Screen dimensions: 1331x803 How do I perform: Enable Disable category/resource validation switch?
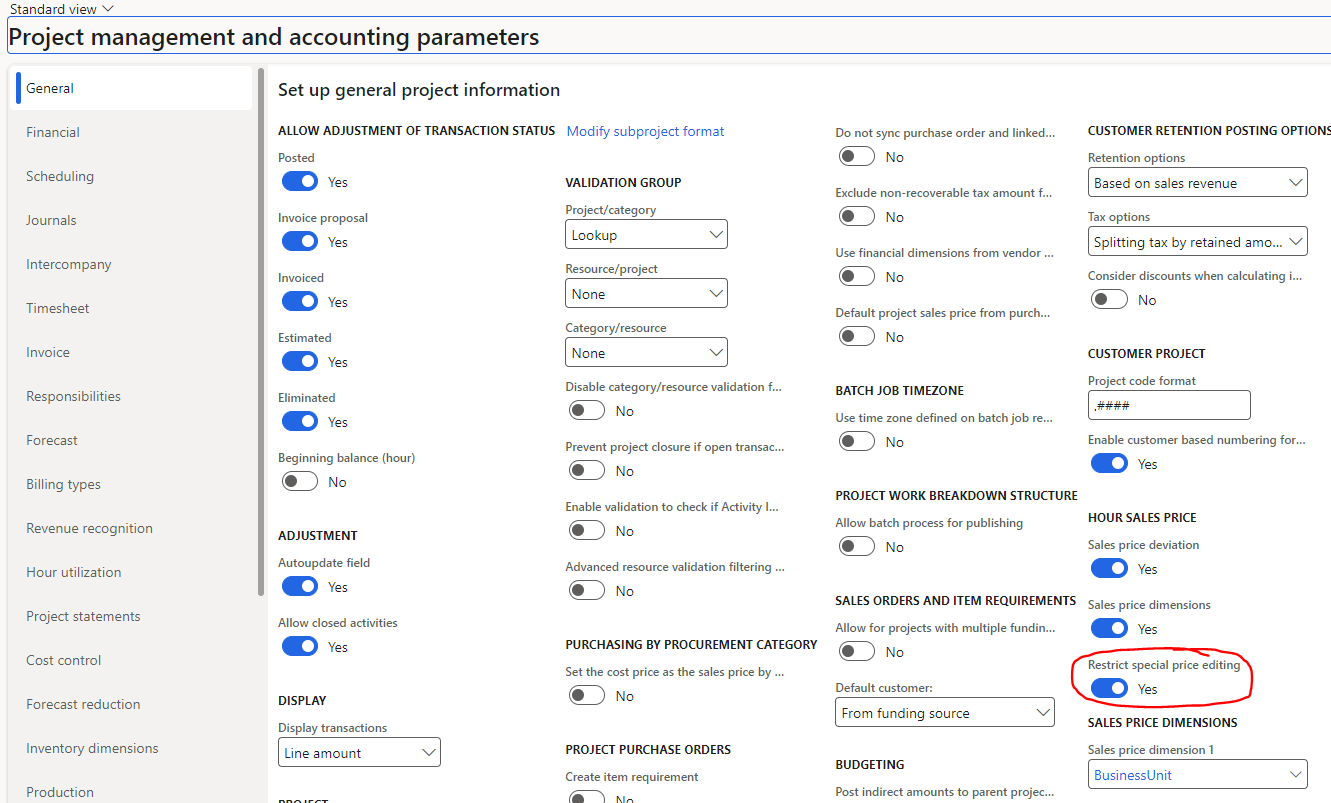click(587, 410)
